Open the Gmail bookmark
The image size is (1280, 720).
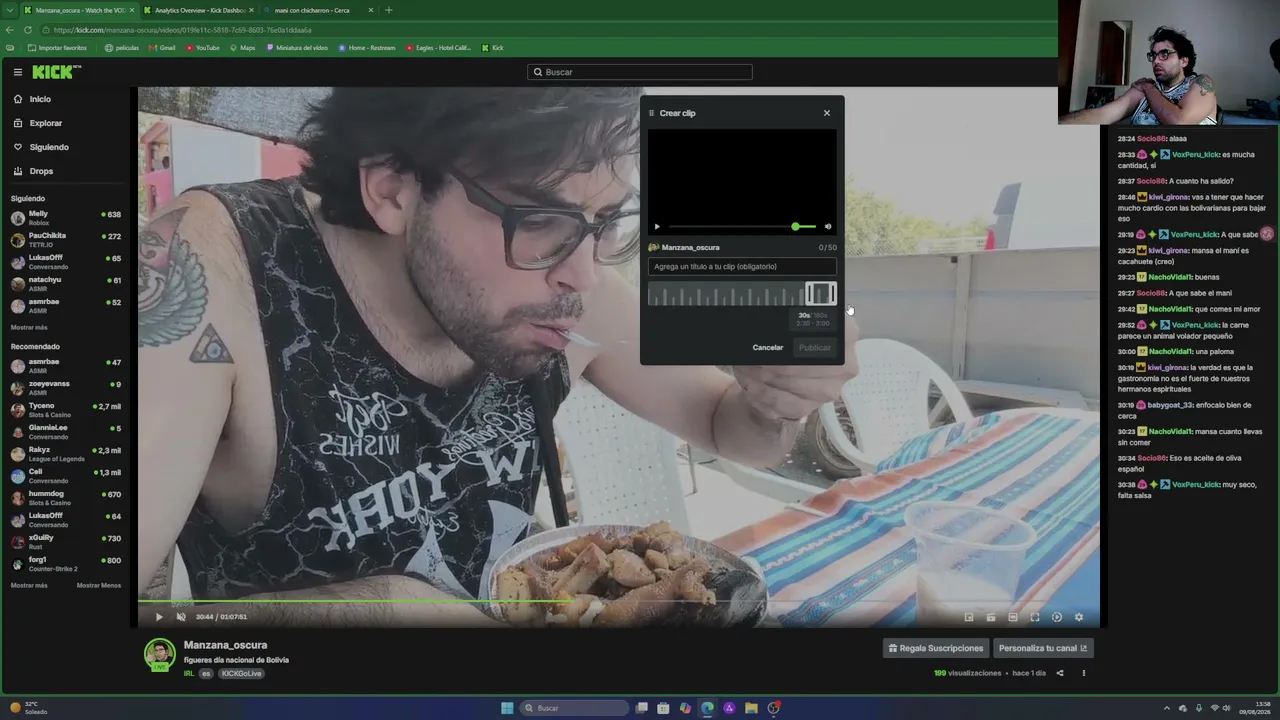pos(162,48)
